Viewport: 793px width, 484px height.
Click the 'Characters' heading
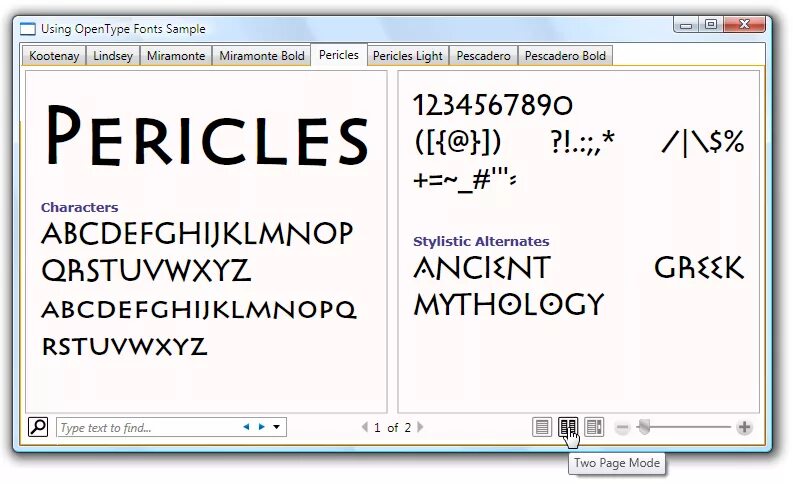(x=79, y=207)
